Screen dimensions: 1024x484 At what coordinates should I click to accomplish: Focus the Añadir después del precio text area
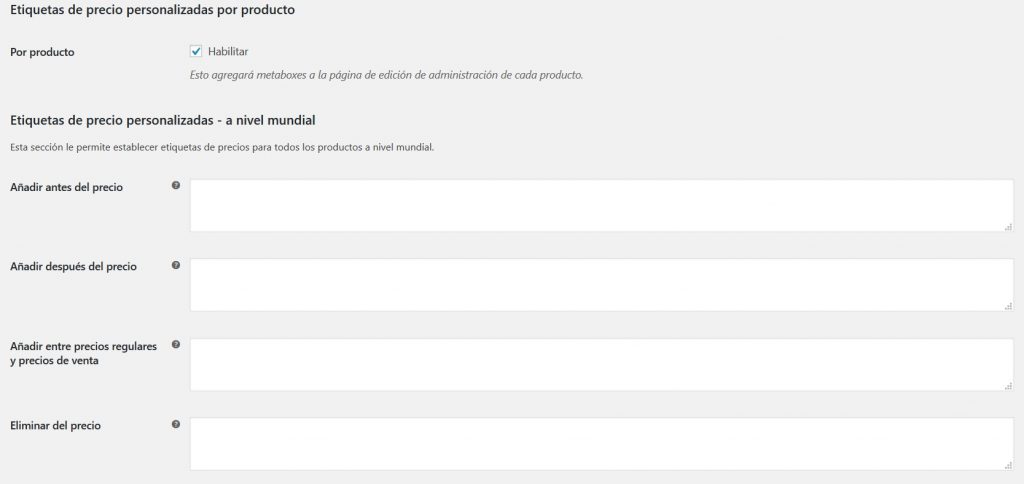[600, 285]
